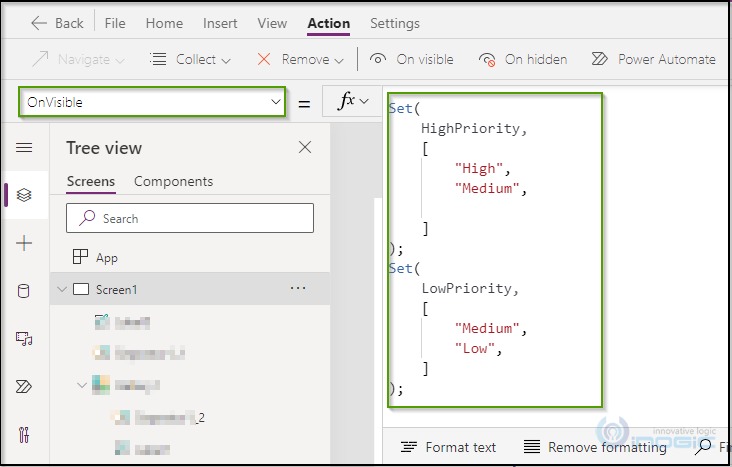Close the Tree view panel
This screenshot has height=467, width=732.
click(x=305, y=148)
